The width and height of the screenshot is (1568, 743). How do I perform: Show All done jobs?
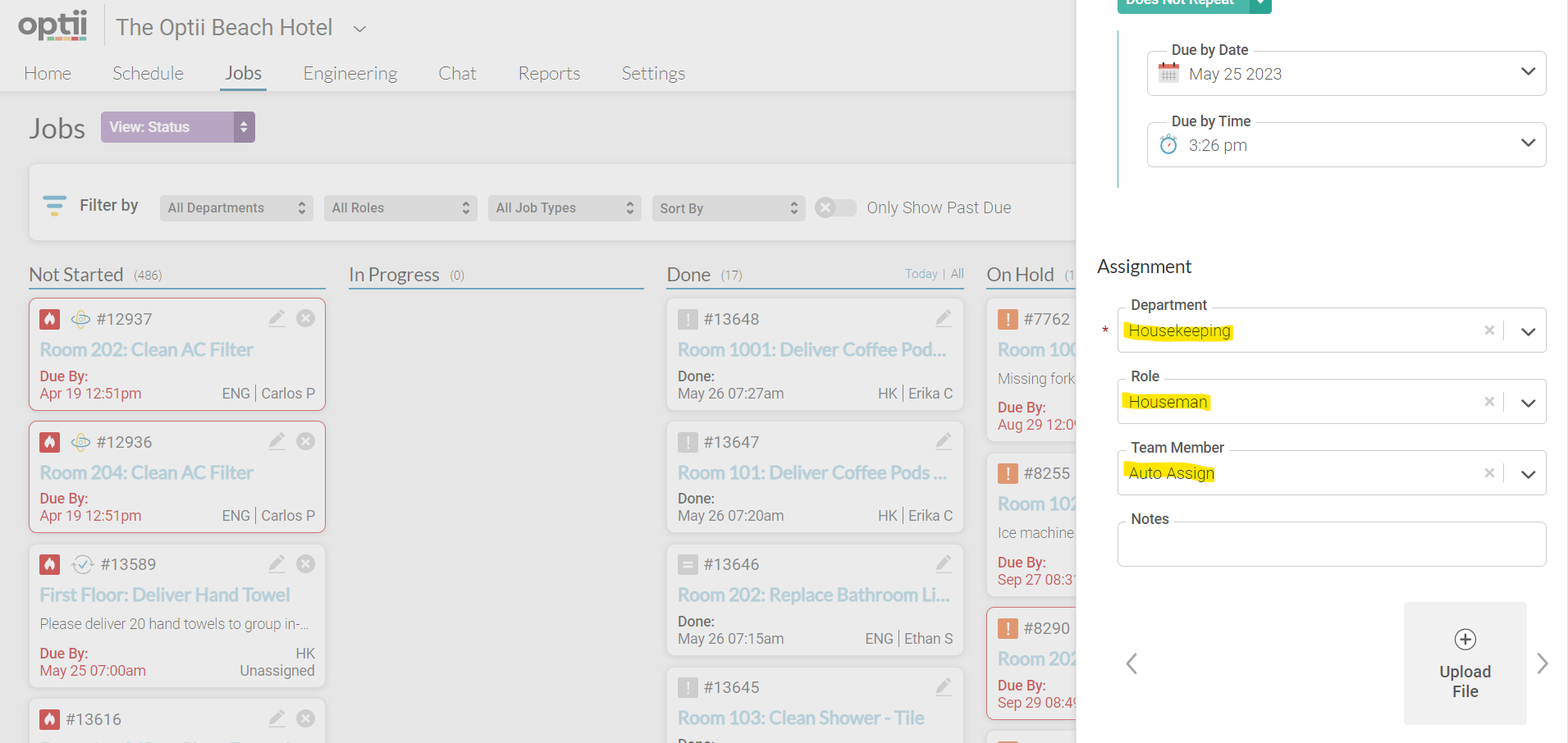[958, 274]
